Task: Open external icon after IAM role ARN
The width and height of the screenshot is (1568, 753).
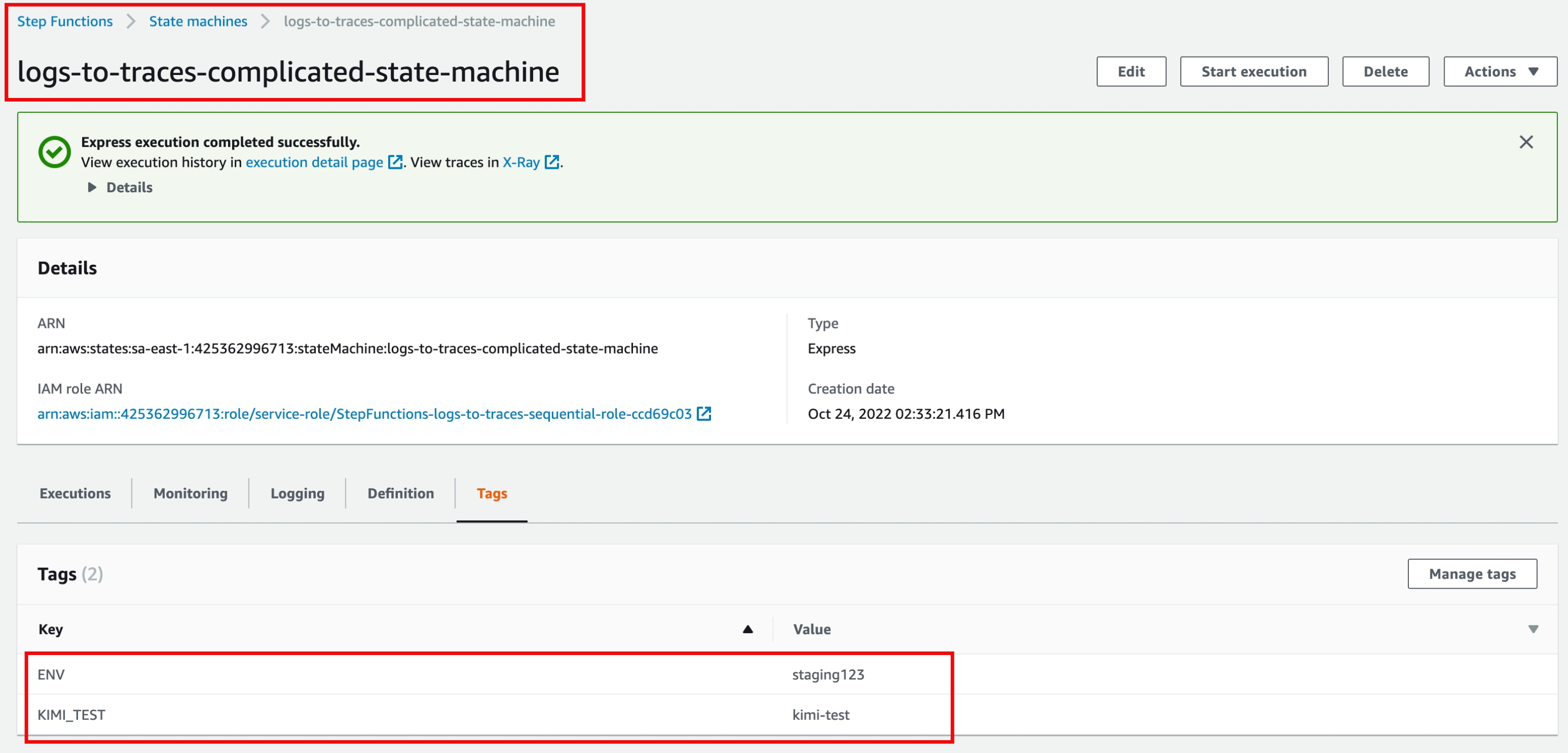Action: (703, 413)
